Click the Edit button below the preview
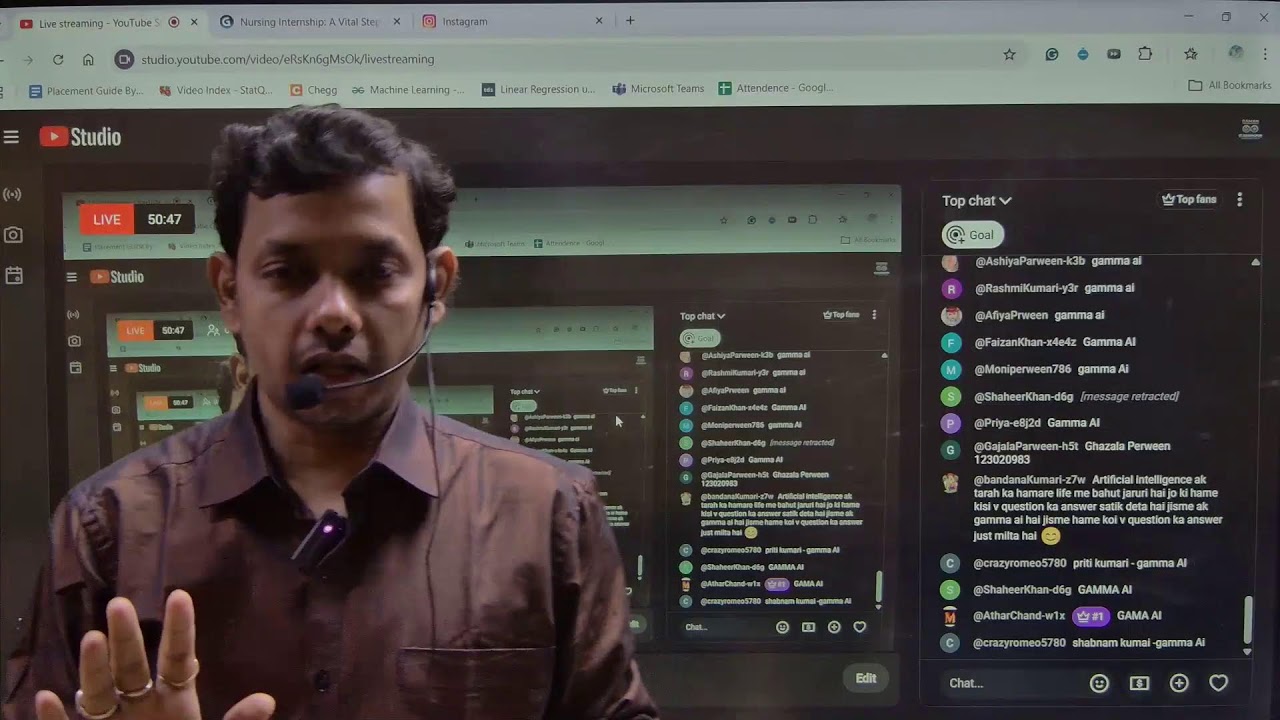 tap(866, 678)
